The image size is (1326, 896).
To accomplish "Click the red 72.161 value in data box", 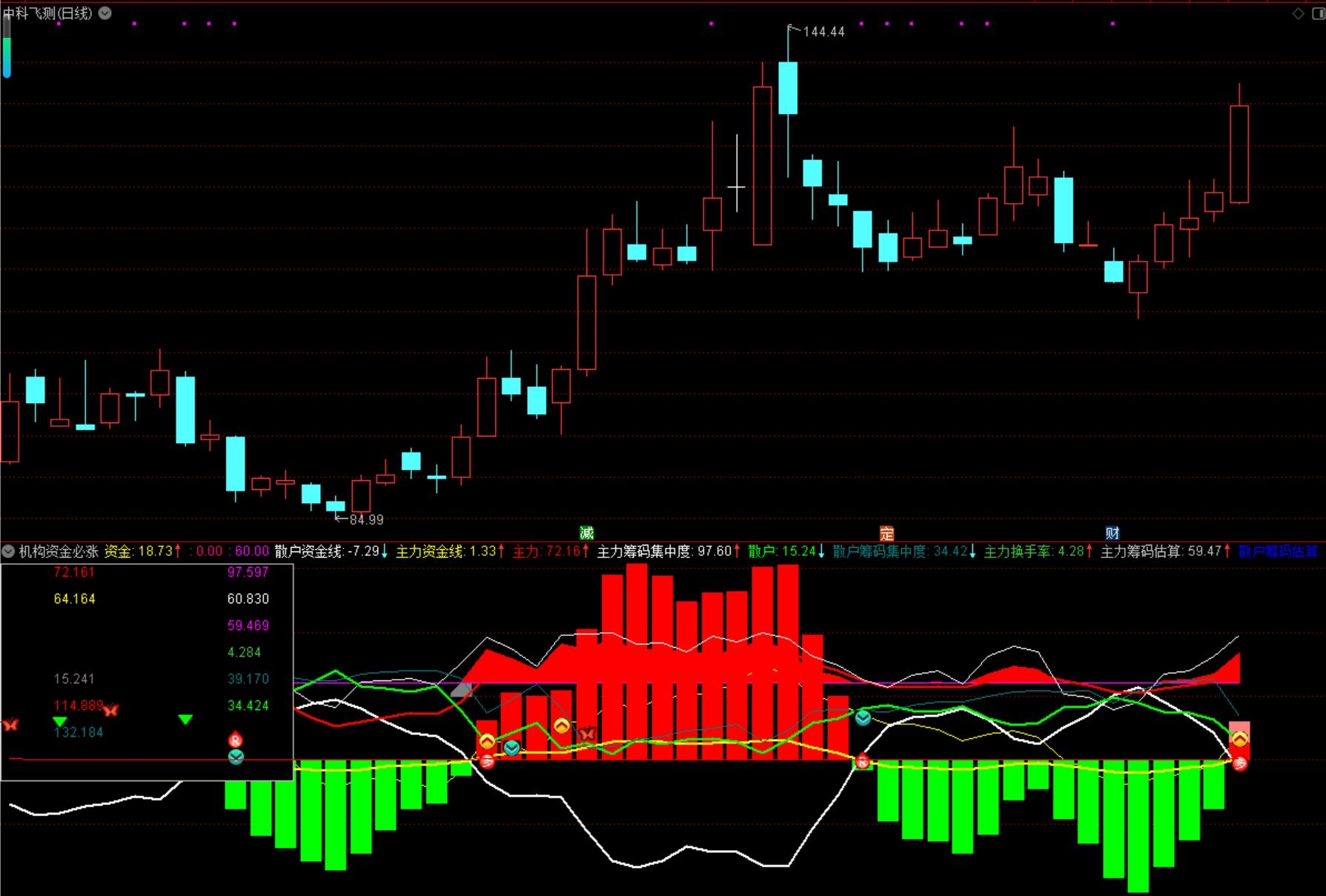I will 74,571.
